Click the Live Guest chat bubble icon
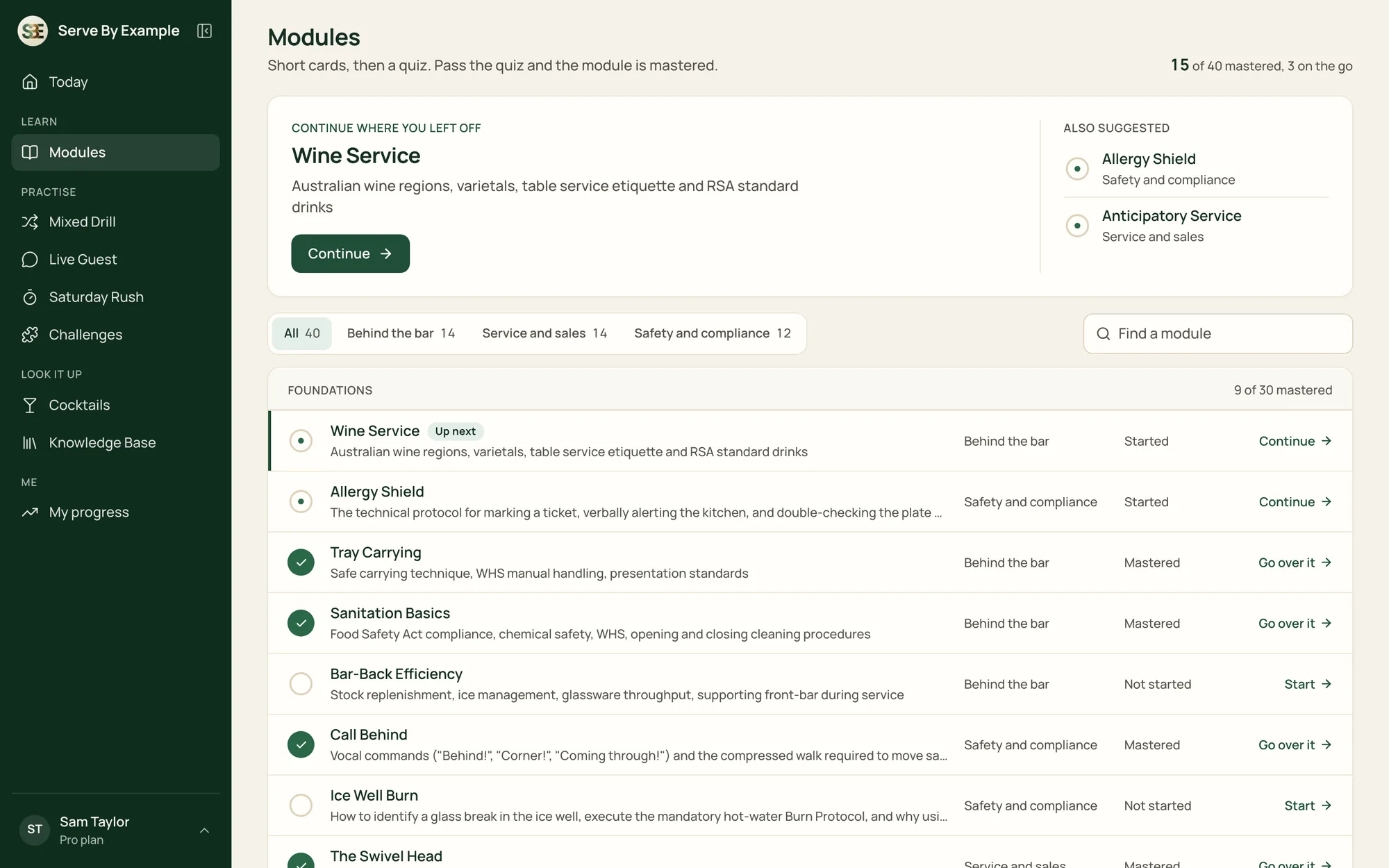The height and width of the screenshot is (868, 1389). click(30, 259)
